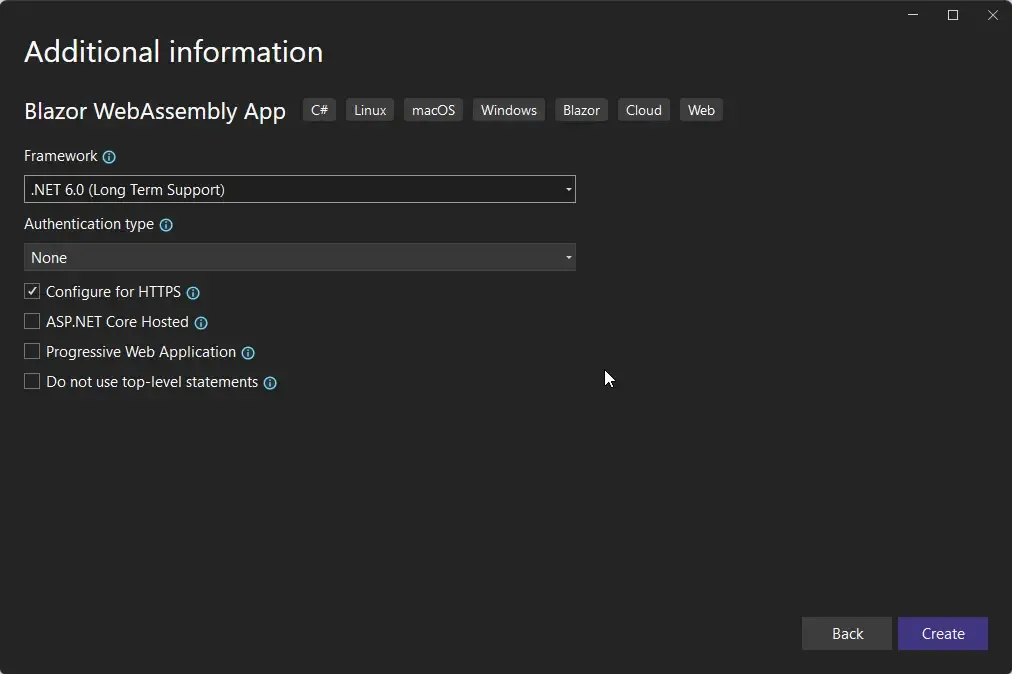This screenshot has height=674, width=1012.
Task: Disable the Configure for HTTPS option
Action: (31, 291)
